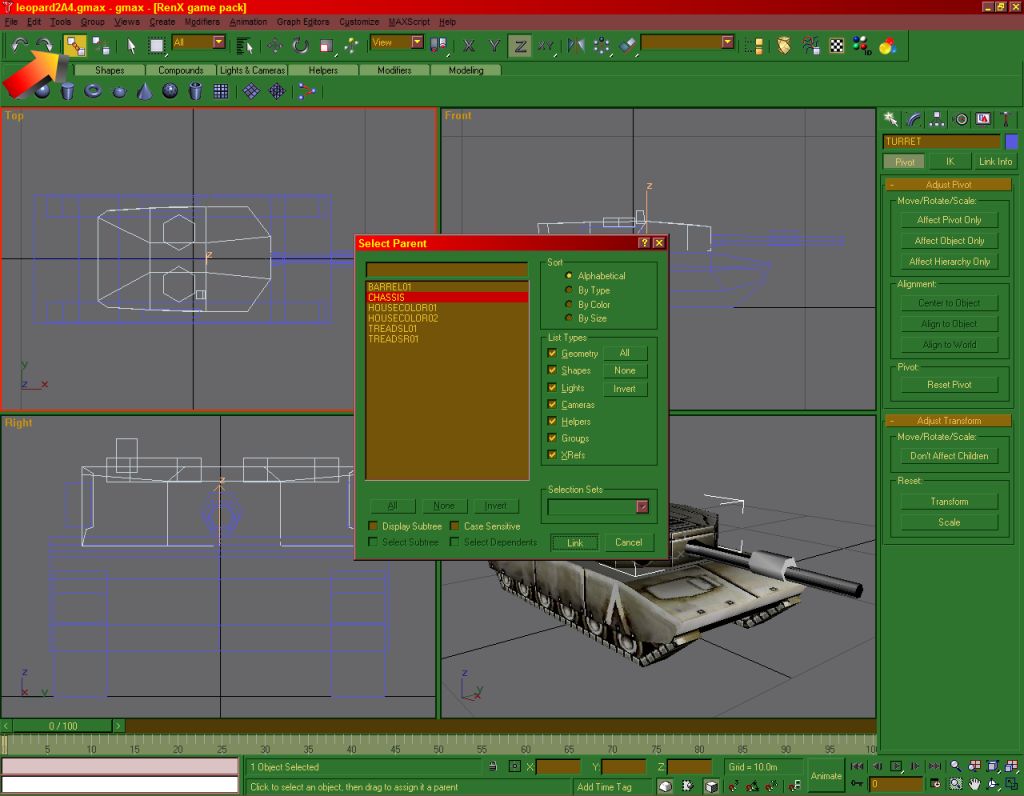Viewport: 1024px width, 796px height.
Task: Open the Selection Sets dropdown
Action: click(x=642, y=507)
